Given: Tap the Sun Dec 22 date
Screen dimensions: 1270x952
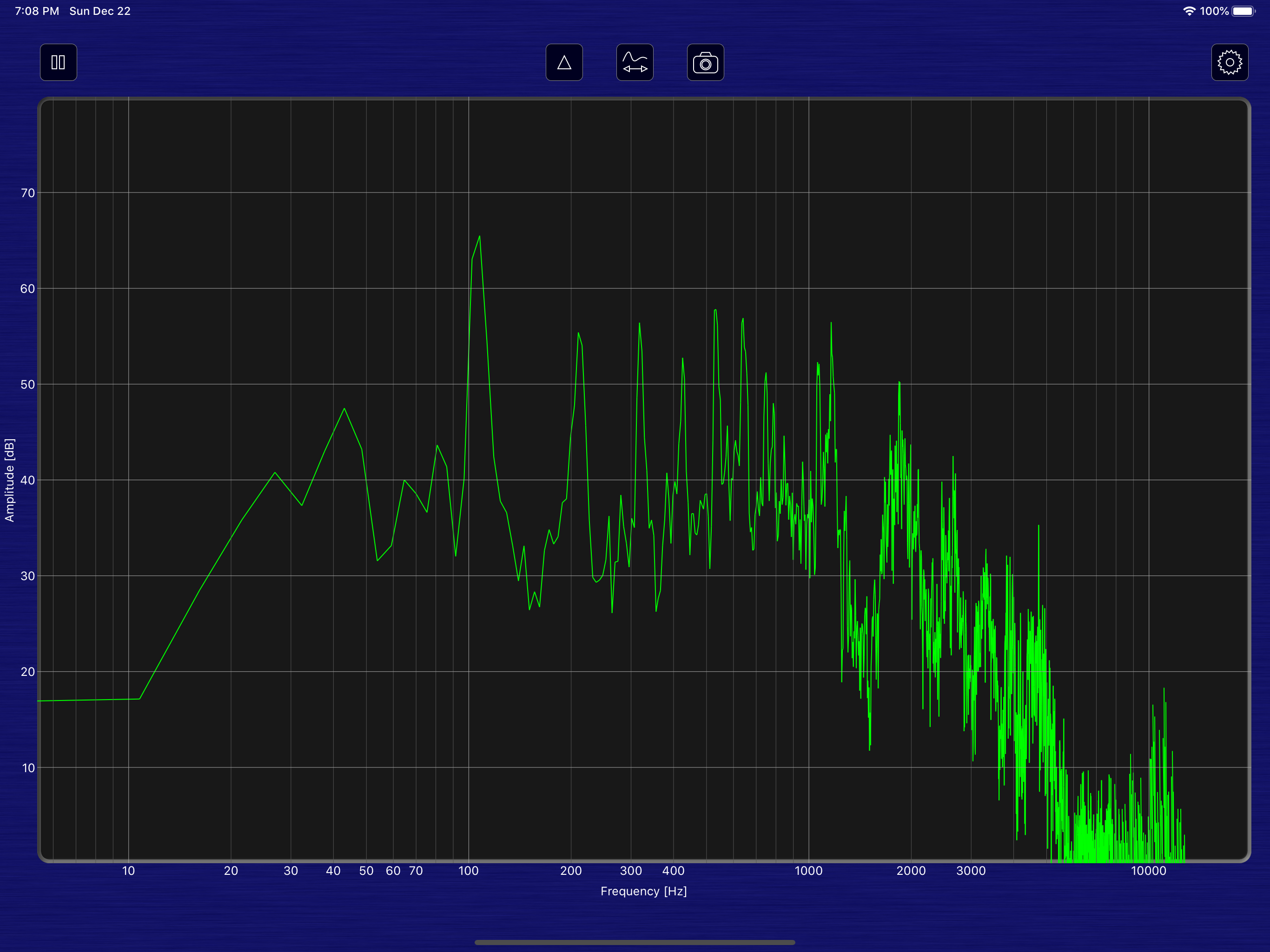Looking at the screenshot, I should (x=100, y=11).
